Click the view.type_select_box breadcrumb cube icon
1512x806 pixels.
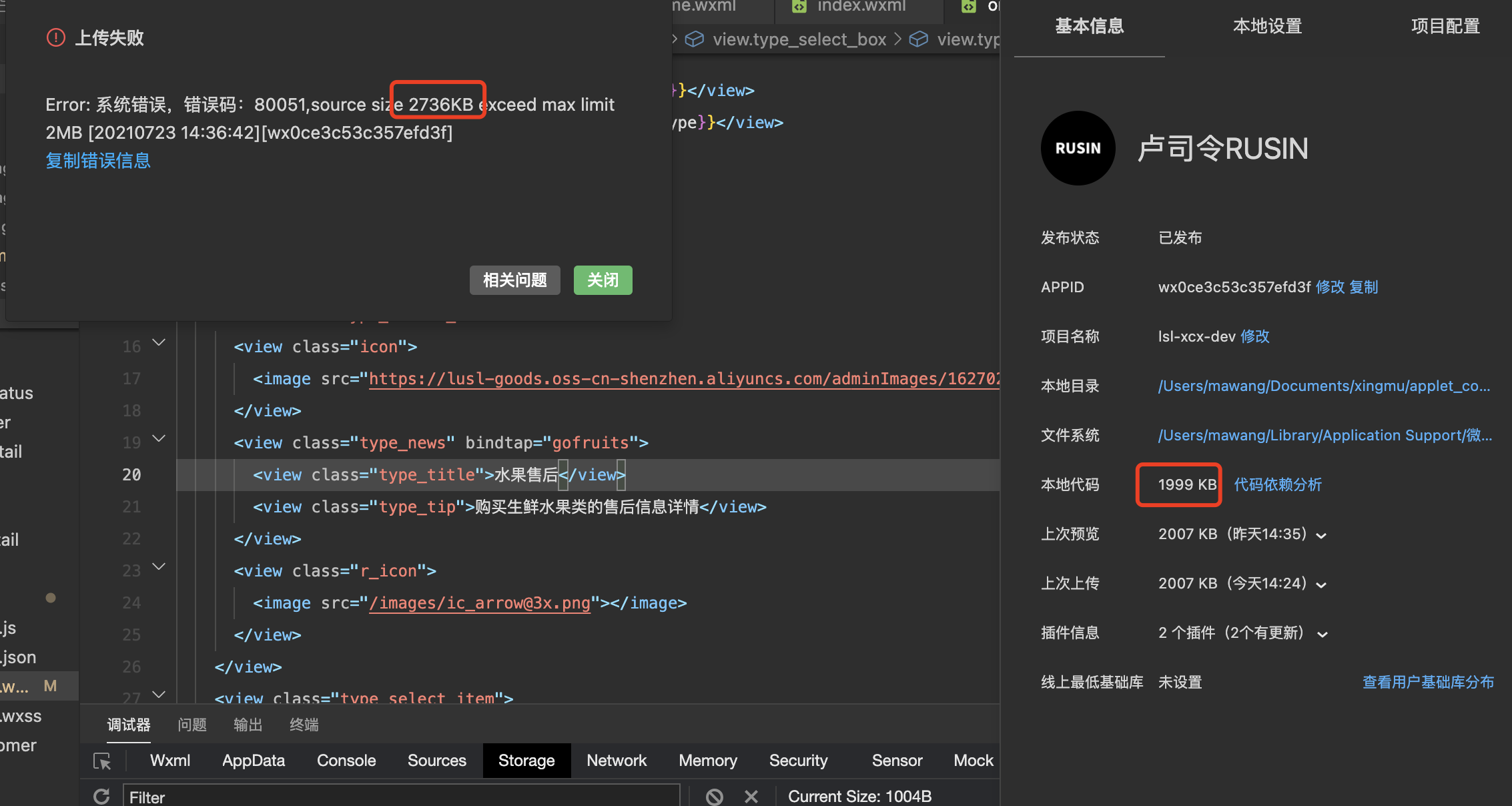pos(695,39)
